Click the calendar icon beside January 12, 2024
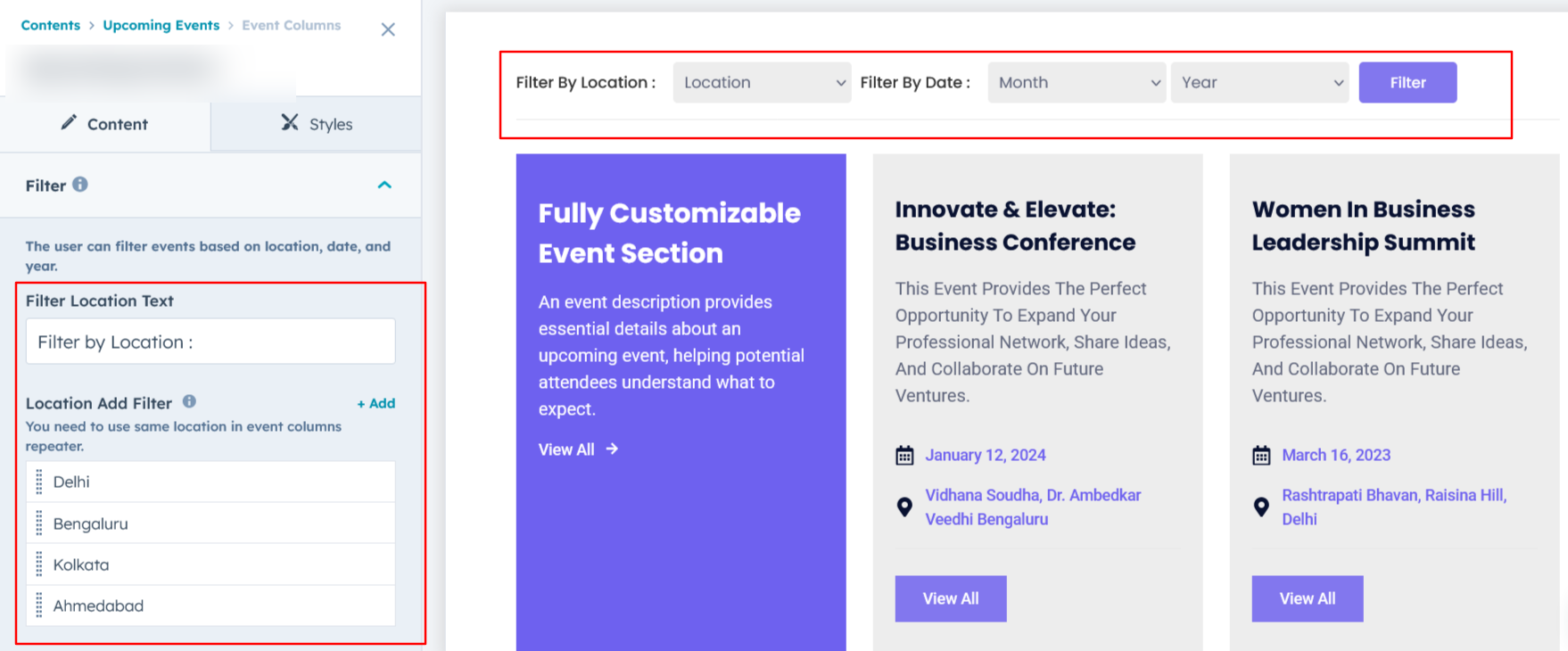 coord(904,456)
